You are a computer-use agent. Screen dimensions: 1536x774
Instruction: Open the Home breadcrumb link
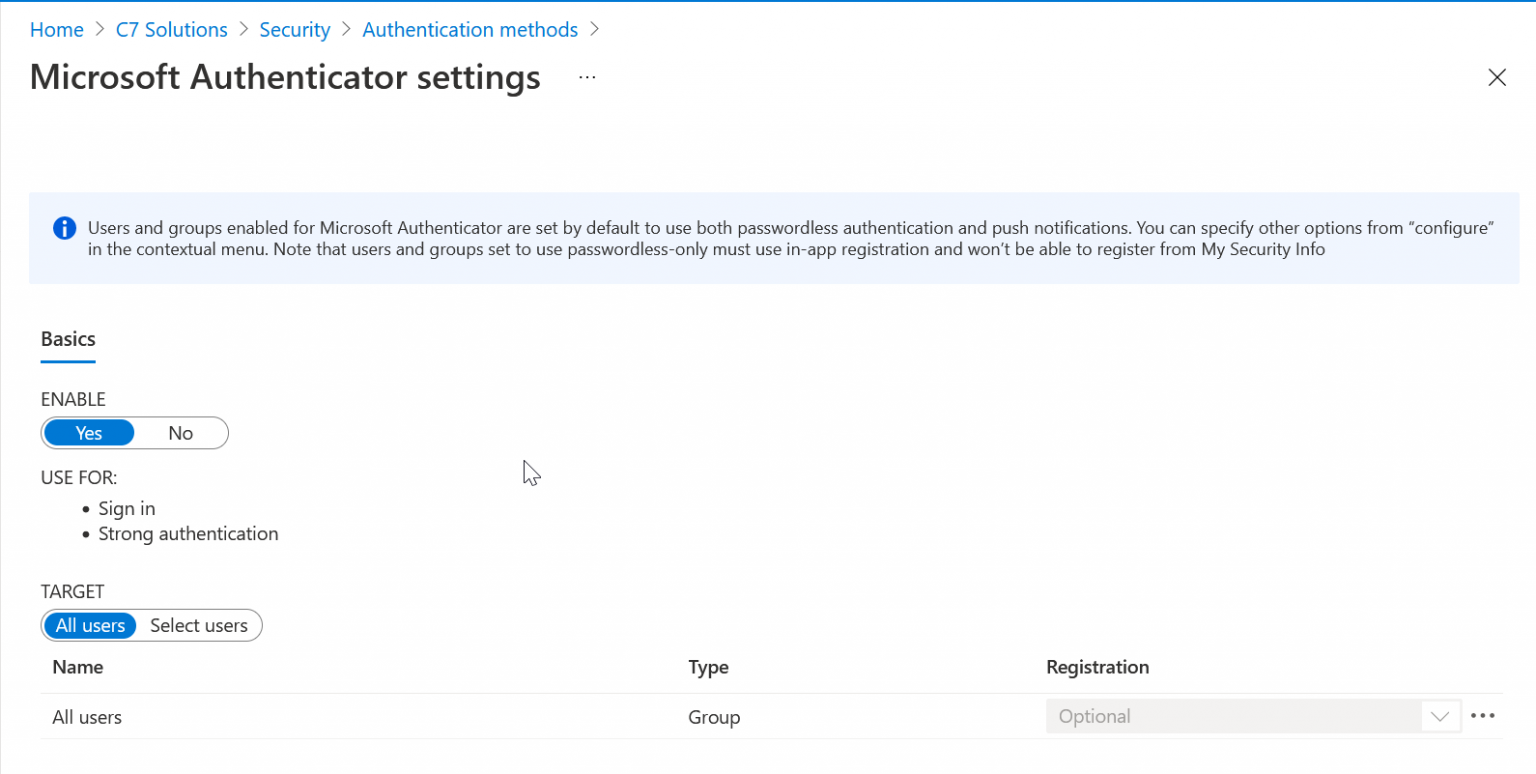click(x=56, y=30)
